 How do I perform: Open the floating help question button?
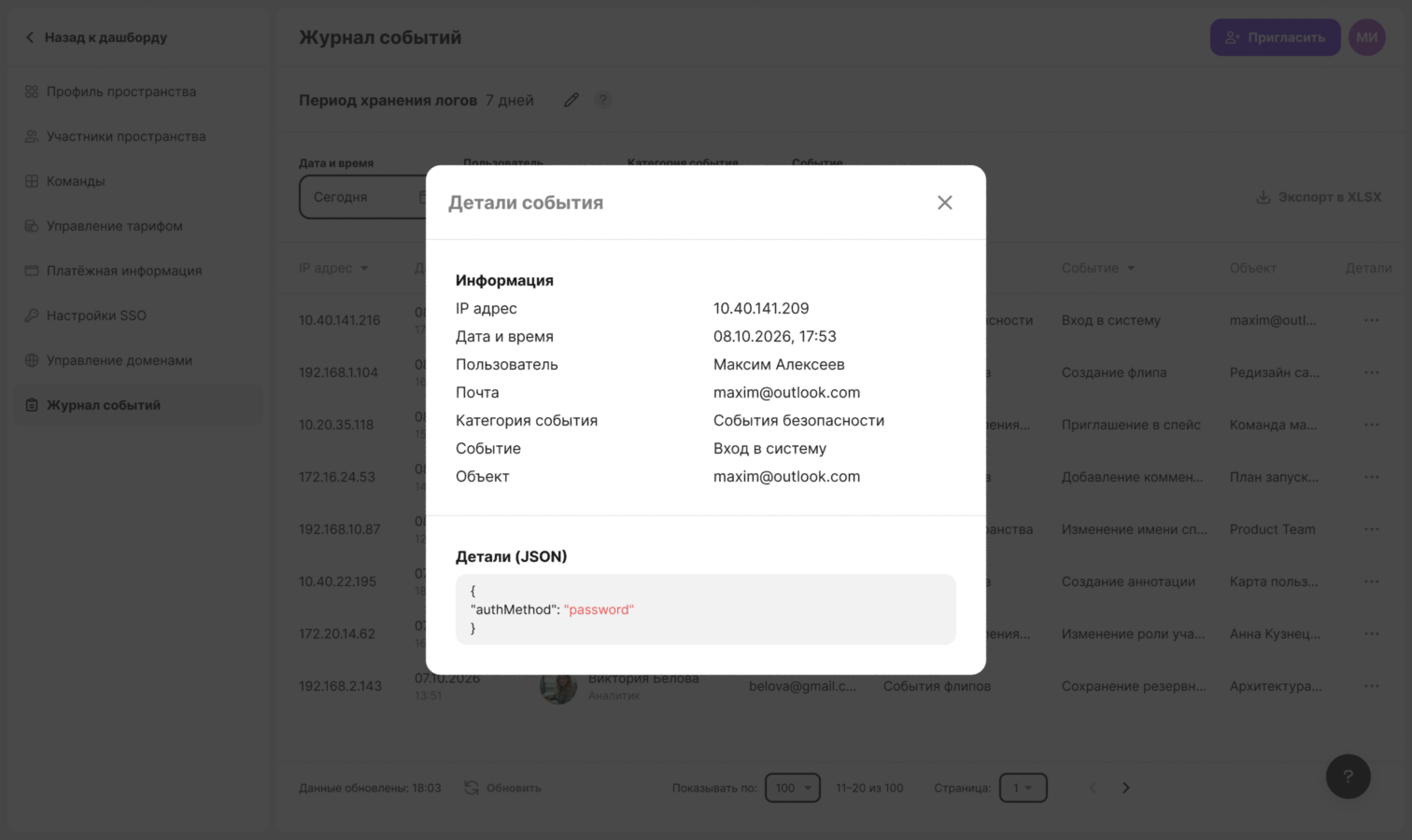click(1348, 777)
